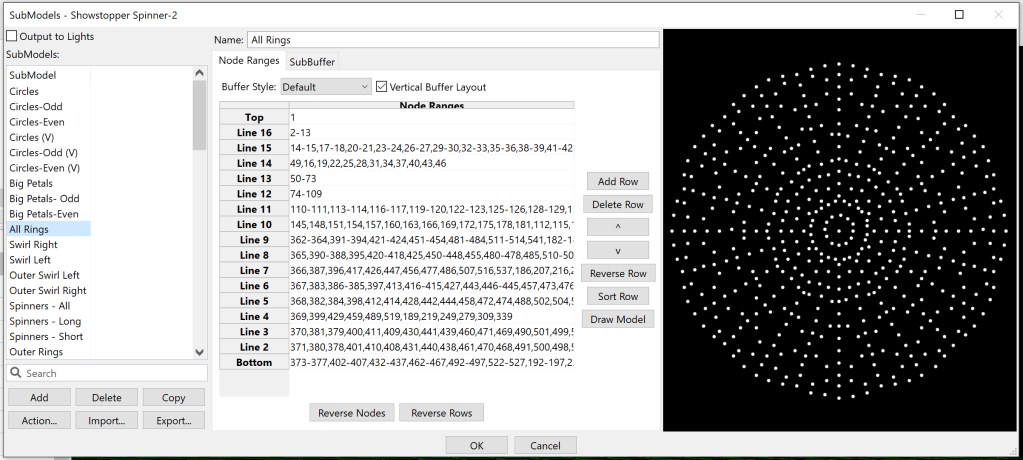The image size is (1023, 460).
Task: Open the Buffer Style dropdown
Action: point(325,87)
